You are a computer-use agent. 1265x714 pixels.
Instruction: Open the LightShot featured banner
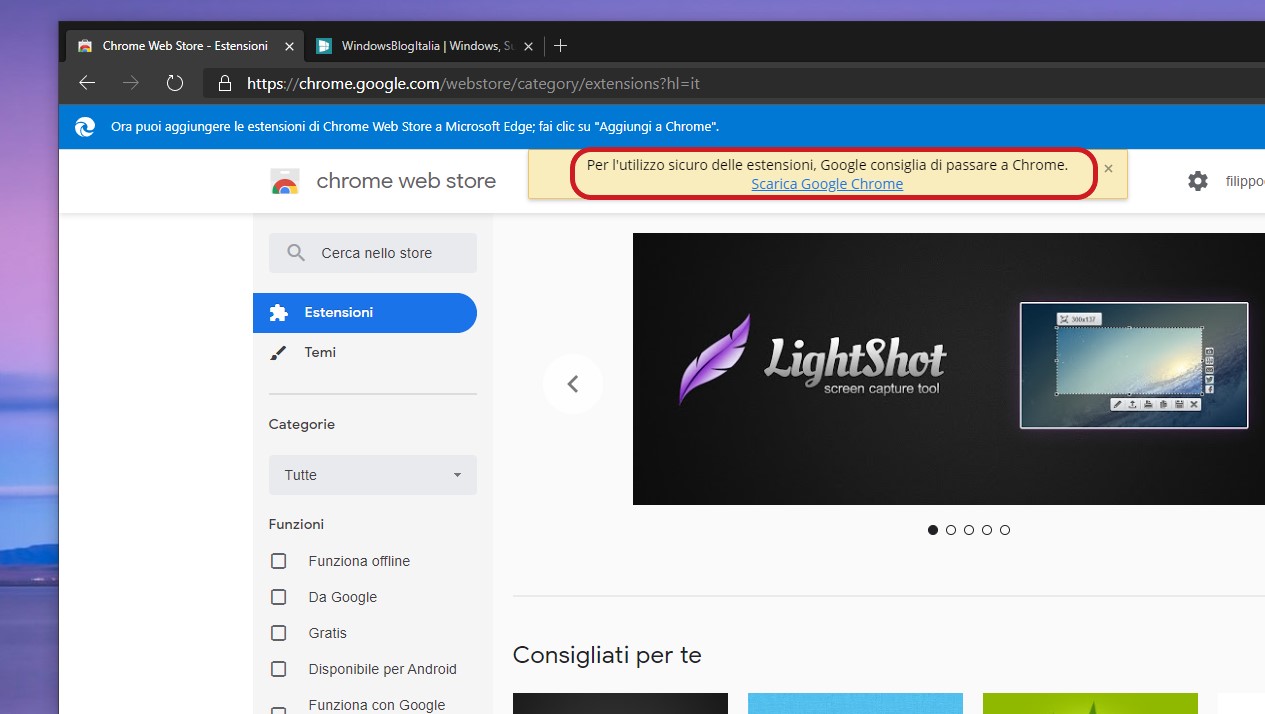pyautogui.click(x=948, y=369)
